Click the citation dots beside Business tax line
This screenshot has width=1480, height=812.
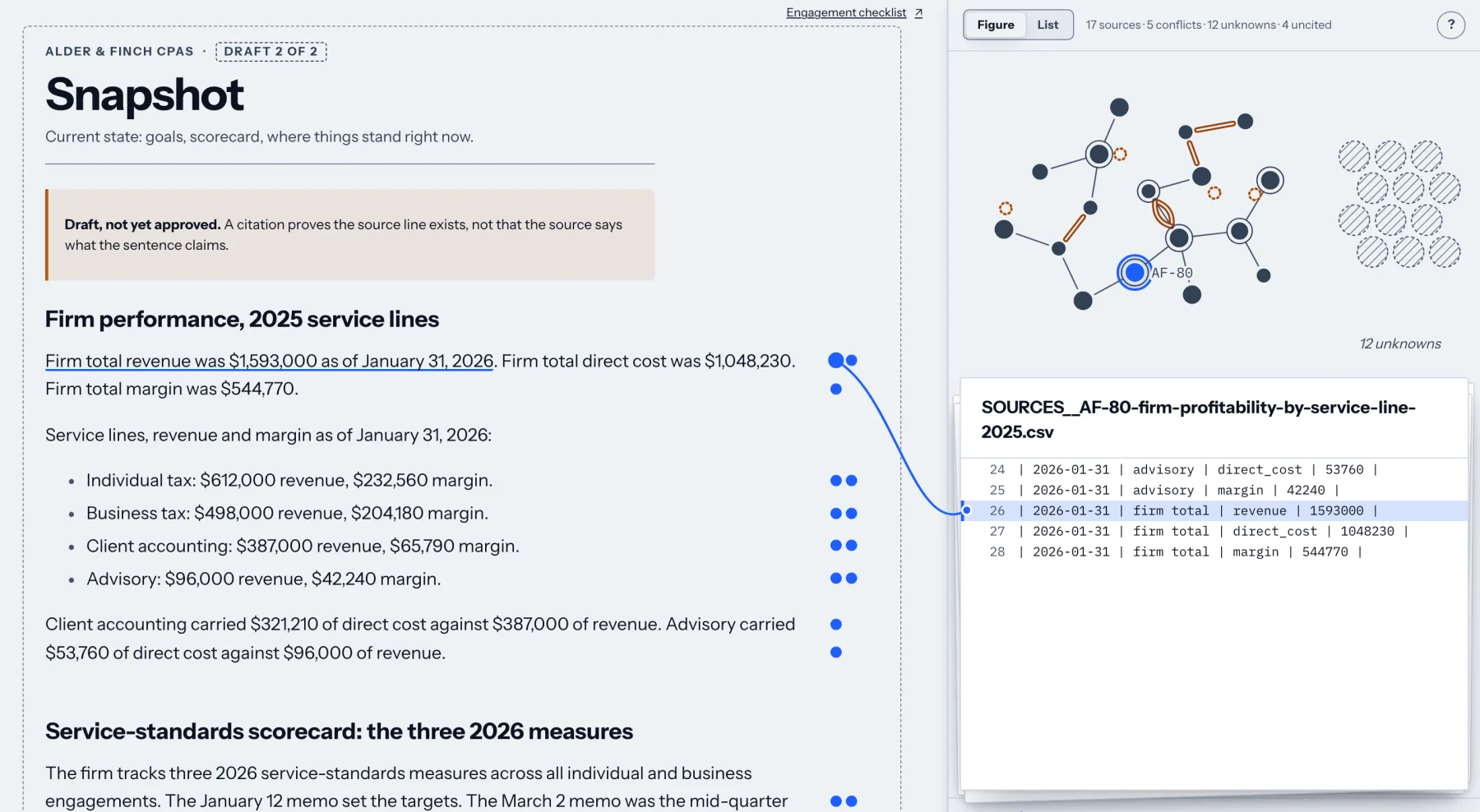point(844,514)
